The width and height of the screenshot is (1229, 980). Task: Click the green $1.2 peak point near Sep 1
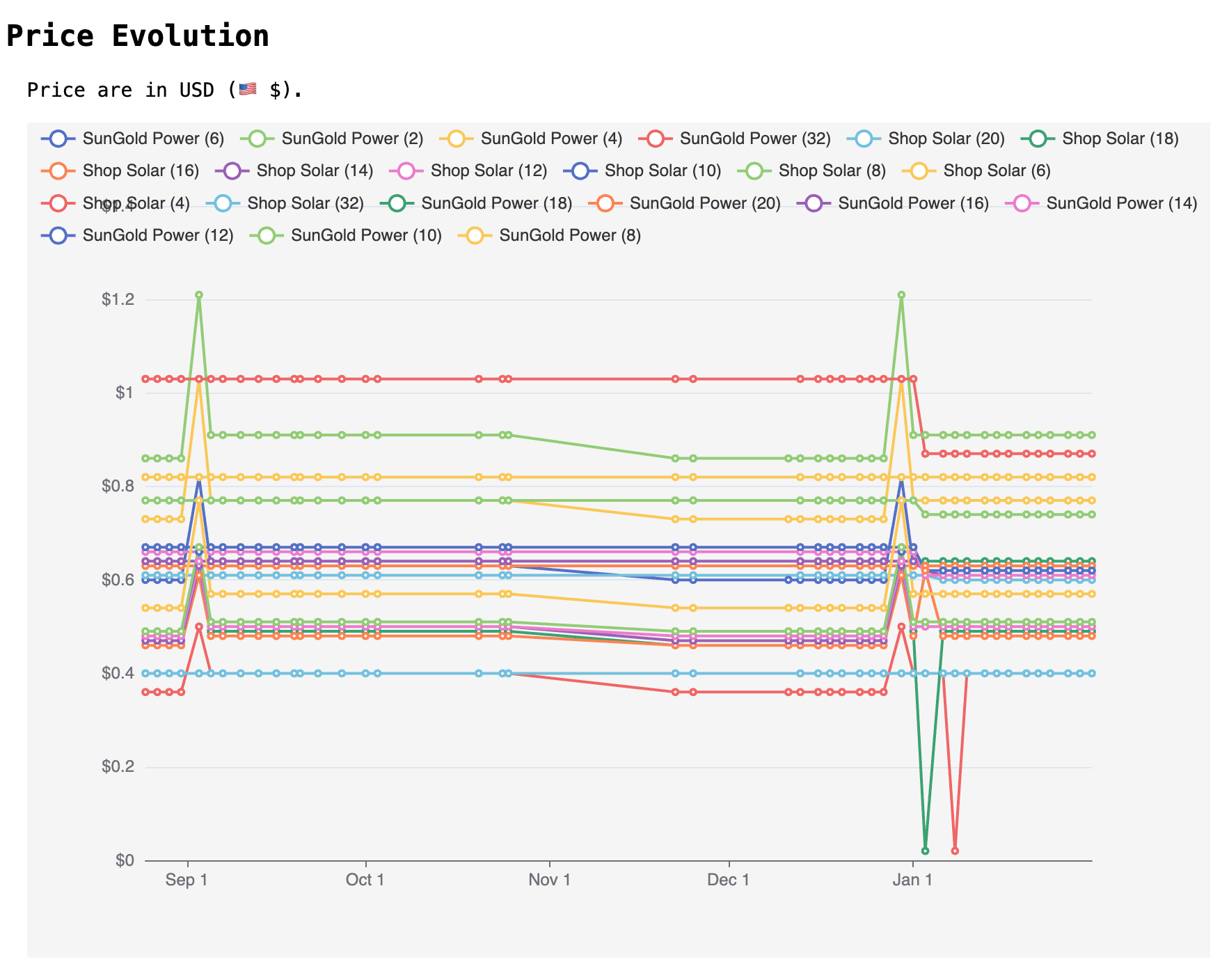point(199,295)
